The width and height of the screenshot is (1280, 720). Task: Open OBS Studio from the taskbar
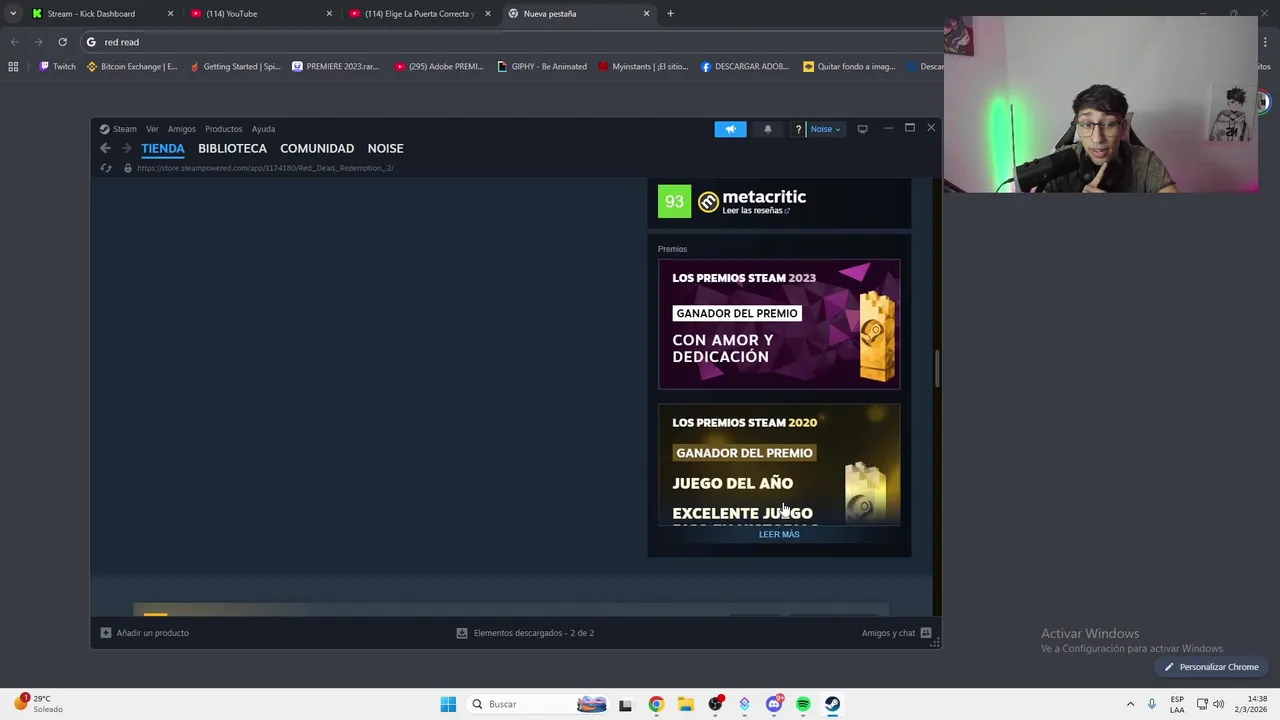click(715, 704)
